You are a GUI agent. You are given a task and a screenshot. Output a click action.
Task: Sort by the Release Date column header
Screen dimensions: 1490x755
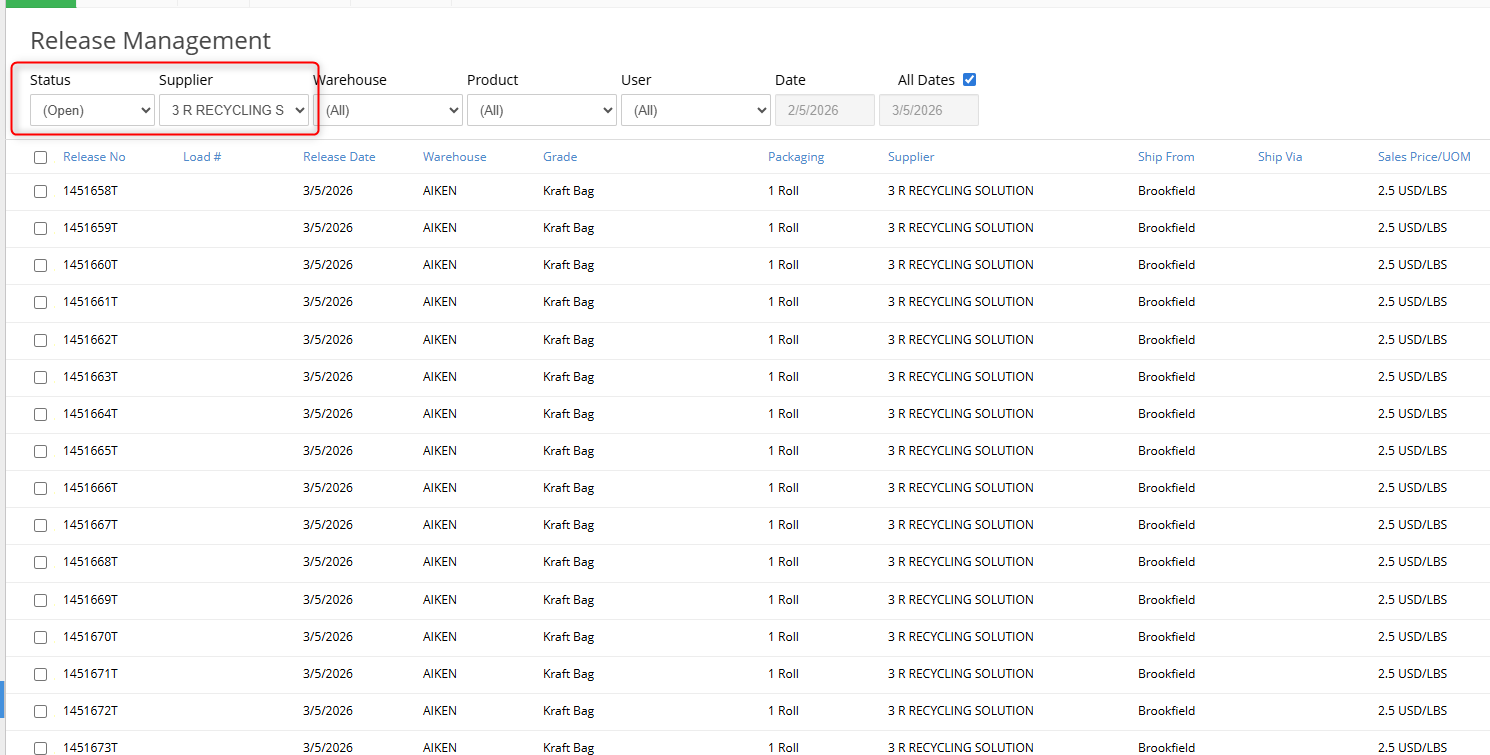pyautogui.click(x=339, y=157)
